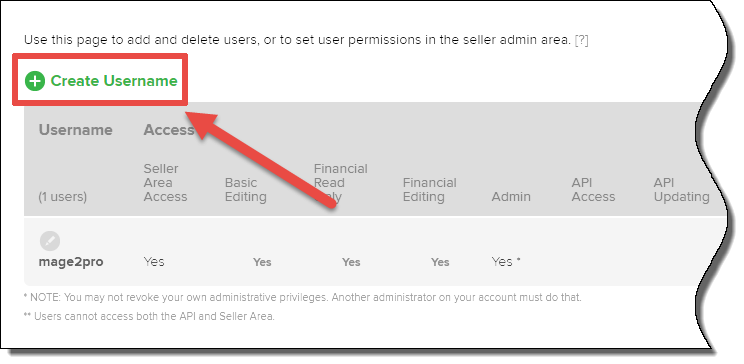Click the Basic Editing column header
Image resolution: width=744 pixels, height=364 pixels.
click(245, 190)
